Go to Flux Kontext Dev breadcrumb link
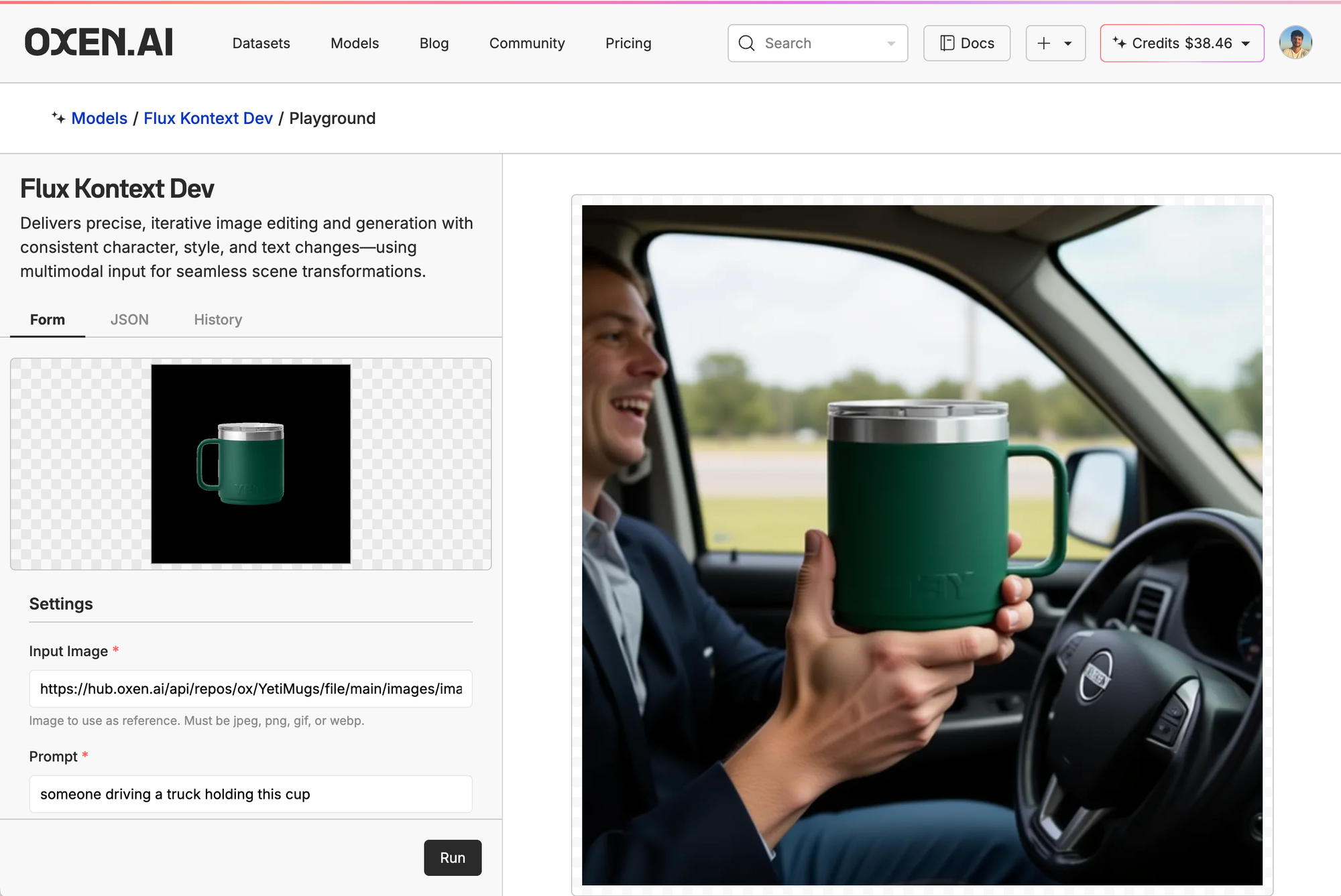Screen dimensions: 1341x896 tap(208, 119)
